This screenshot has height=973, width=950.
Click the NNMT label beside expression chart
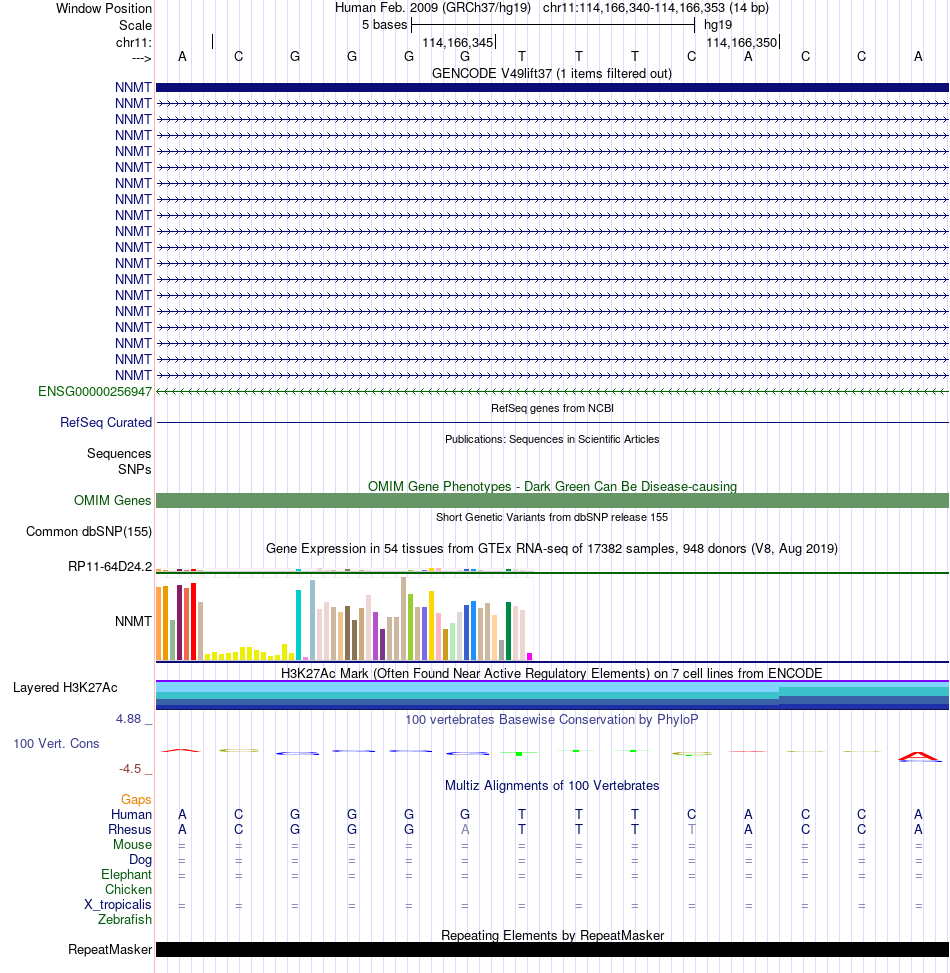point(133,621)
